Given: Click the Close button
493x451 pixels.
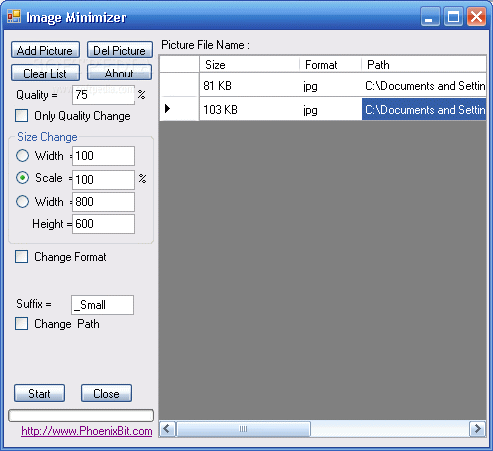Looking at the screenshot, I should coord(106,393).
